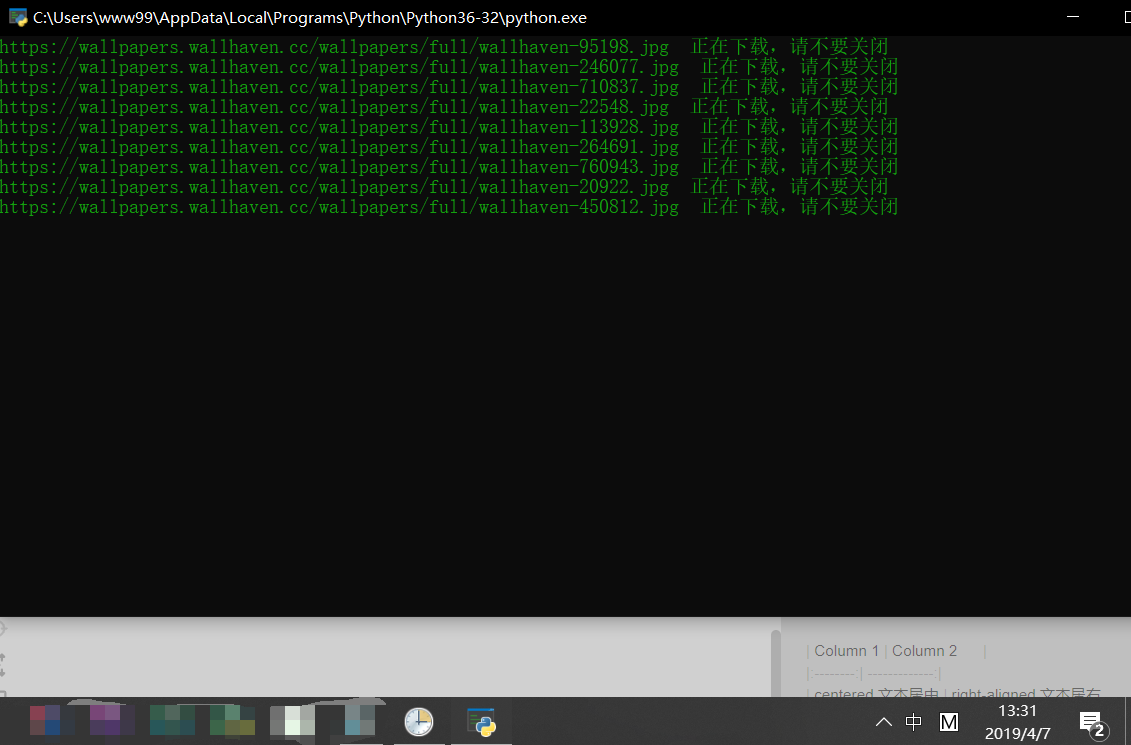The height and width of the screenshot is (745, 1131).
Task: Click the wallhaven-760943.jpg download line
Action: pos(449,167)
